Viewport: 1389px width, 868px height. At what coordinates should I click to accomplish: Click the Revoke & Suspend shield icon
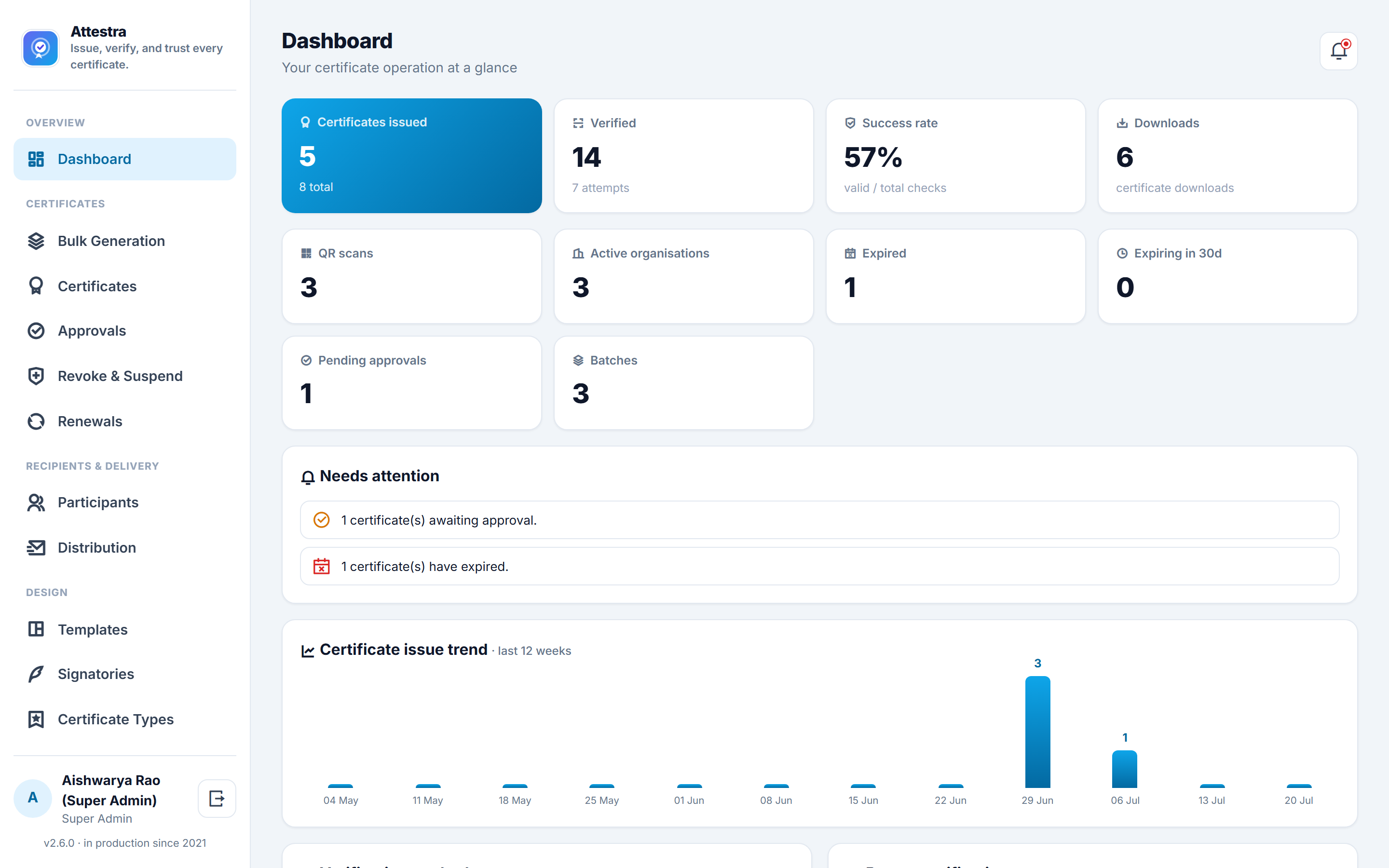pyautogui.click(x=36, y=376)
